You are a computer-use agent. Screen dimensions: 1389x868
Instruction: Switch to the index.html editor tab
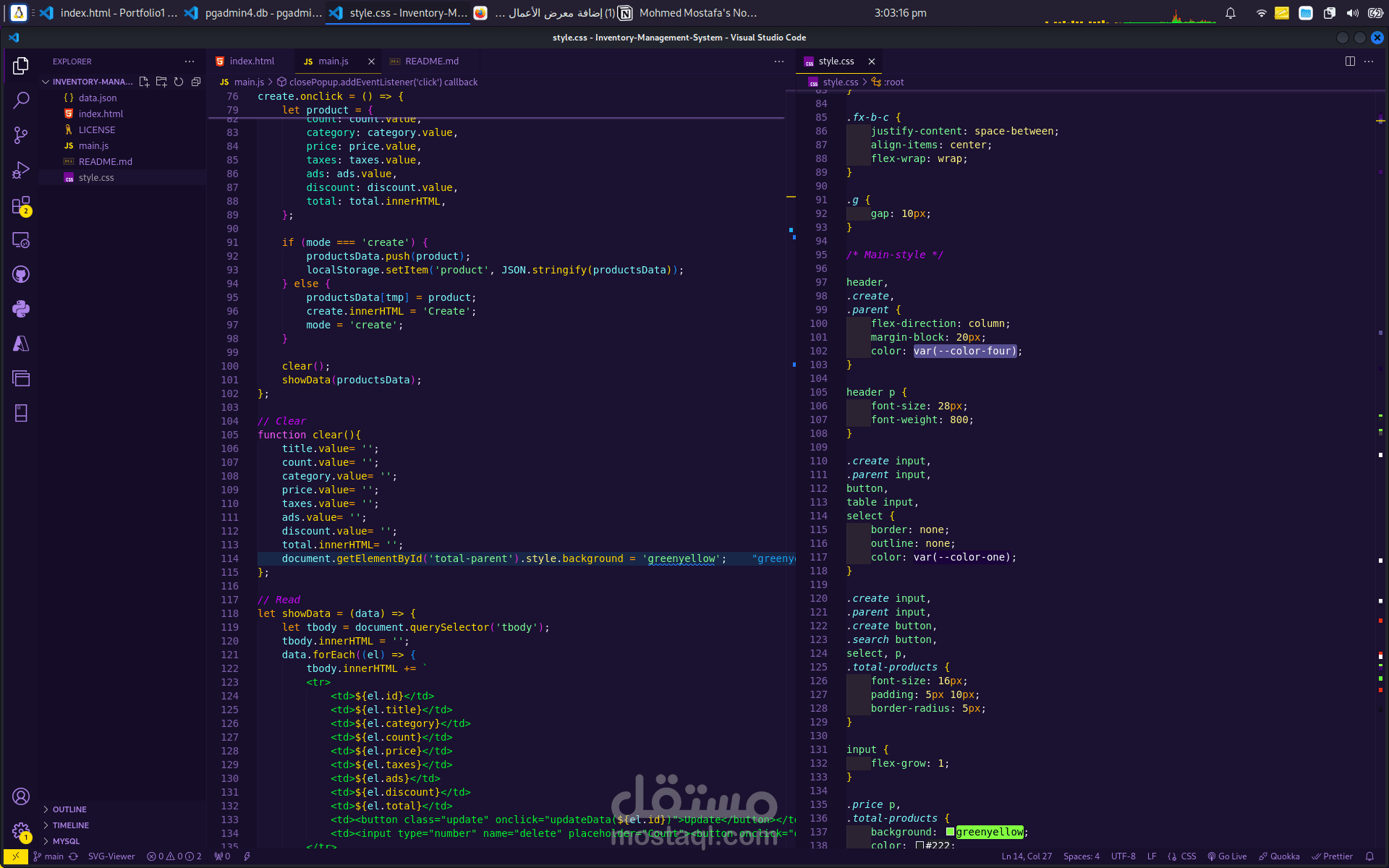pyautogui.click(x=252, y=61)
